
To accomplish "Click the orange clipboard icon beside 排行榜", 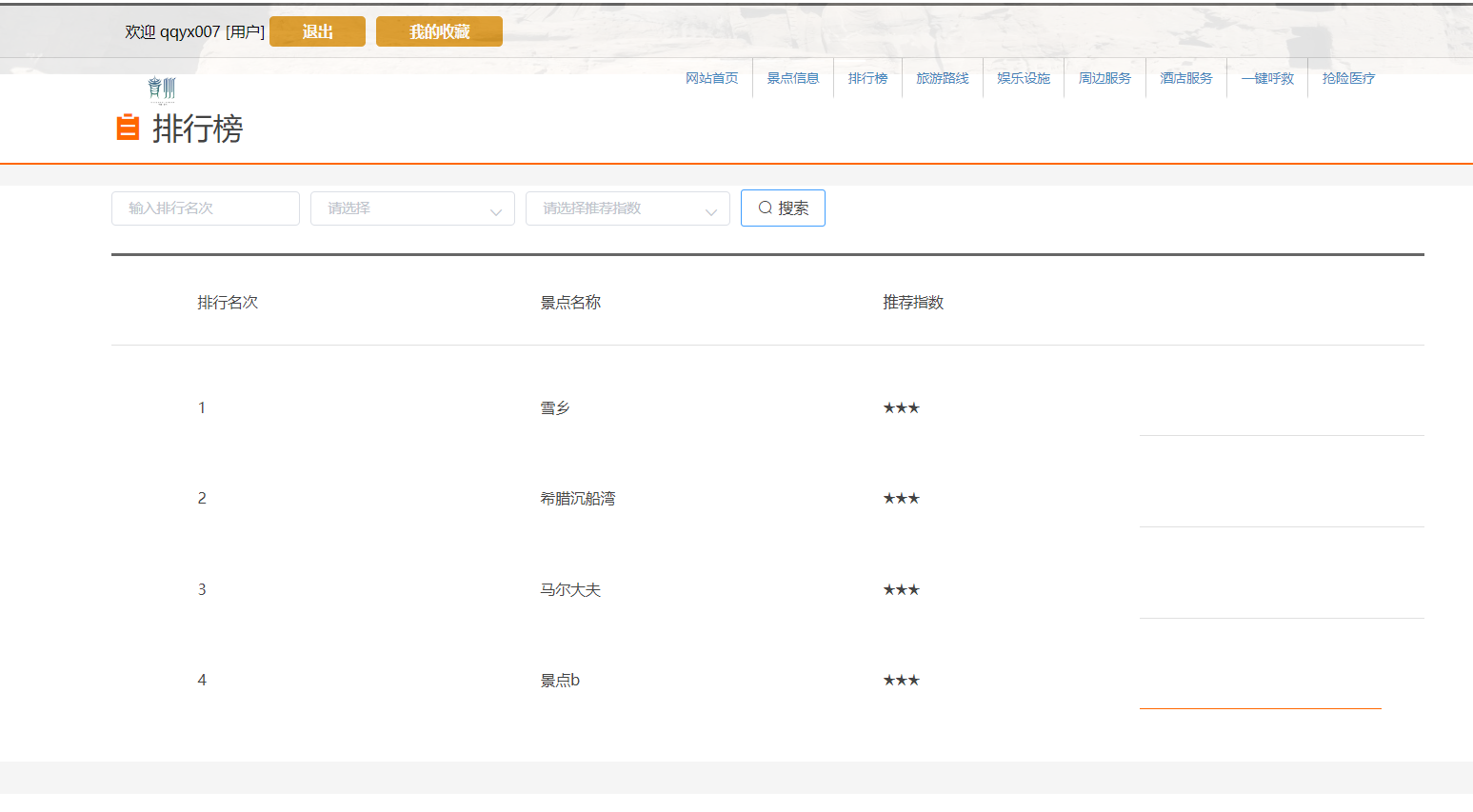I will [128, 128].
